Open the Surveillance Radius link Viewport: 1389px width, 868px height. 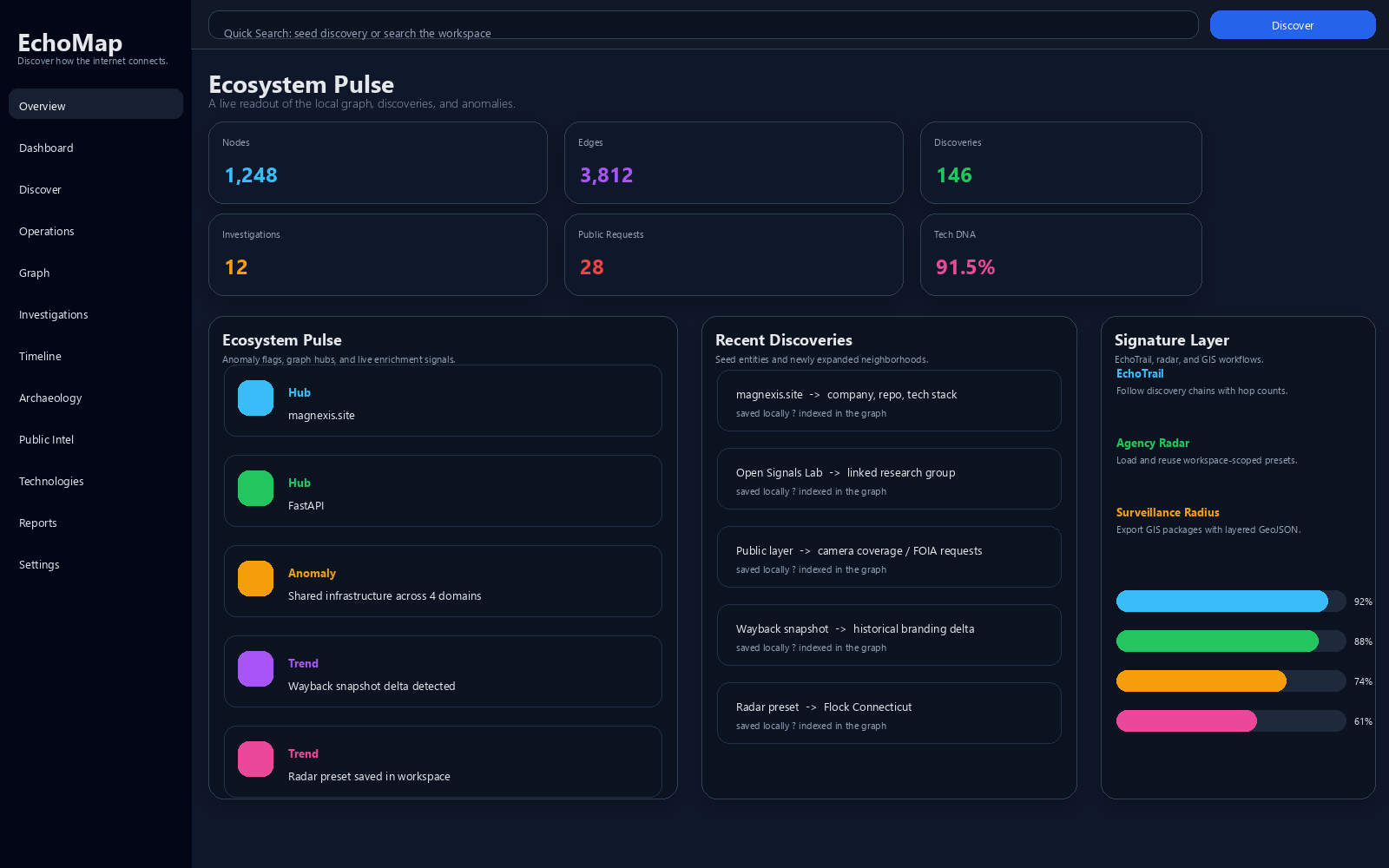(x=1168, y=512)
